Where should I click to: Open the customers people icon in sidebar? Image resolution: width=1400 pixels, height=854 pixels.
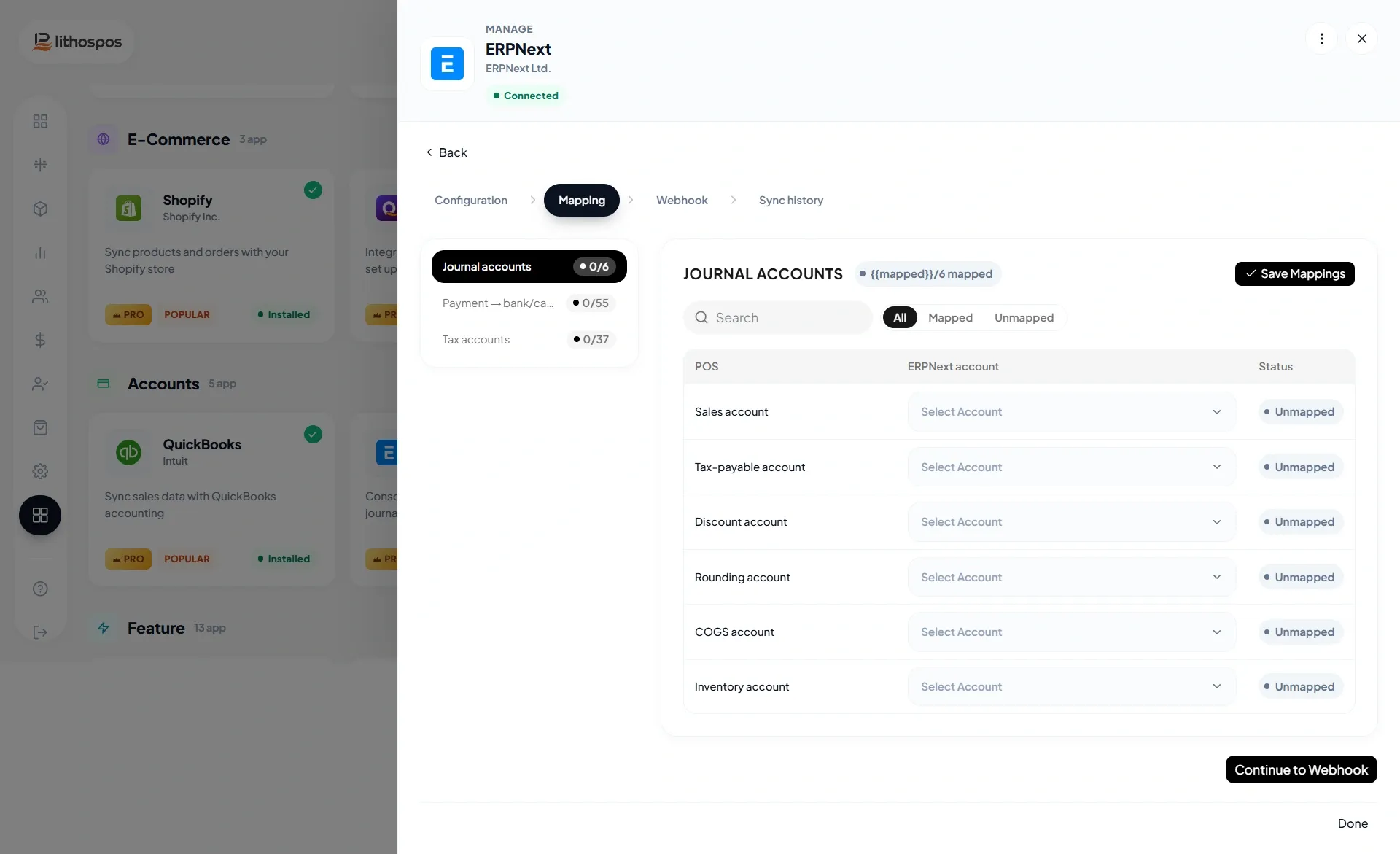pyautogui.click(x=40, y=297)
